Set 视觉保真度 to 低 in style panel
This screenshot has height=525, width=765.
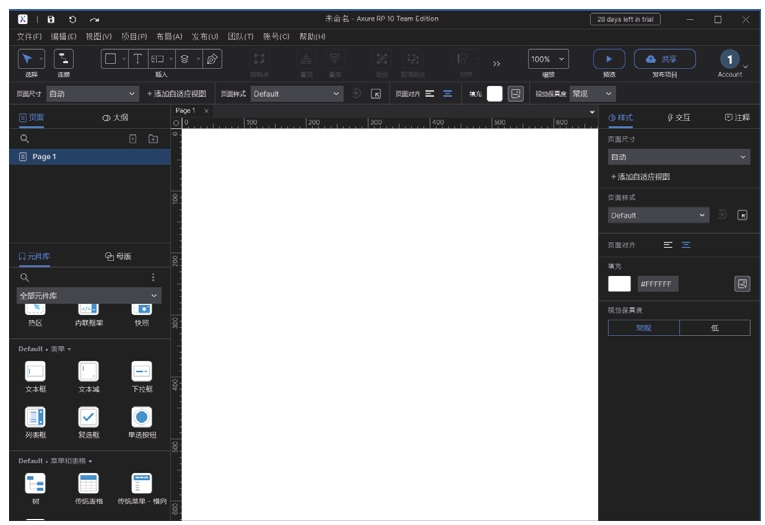pyautogui.click(x=714, y=327)
